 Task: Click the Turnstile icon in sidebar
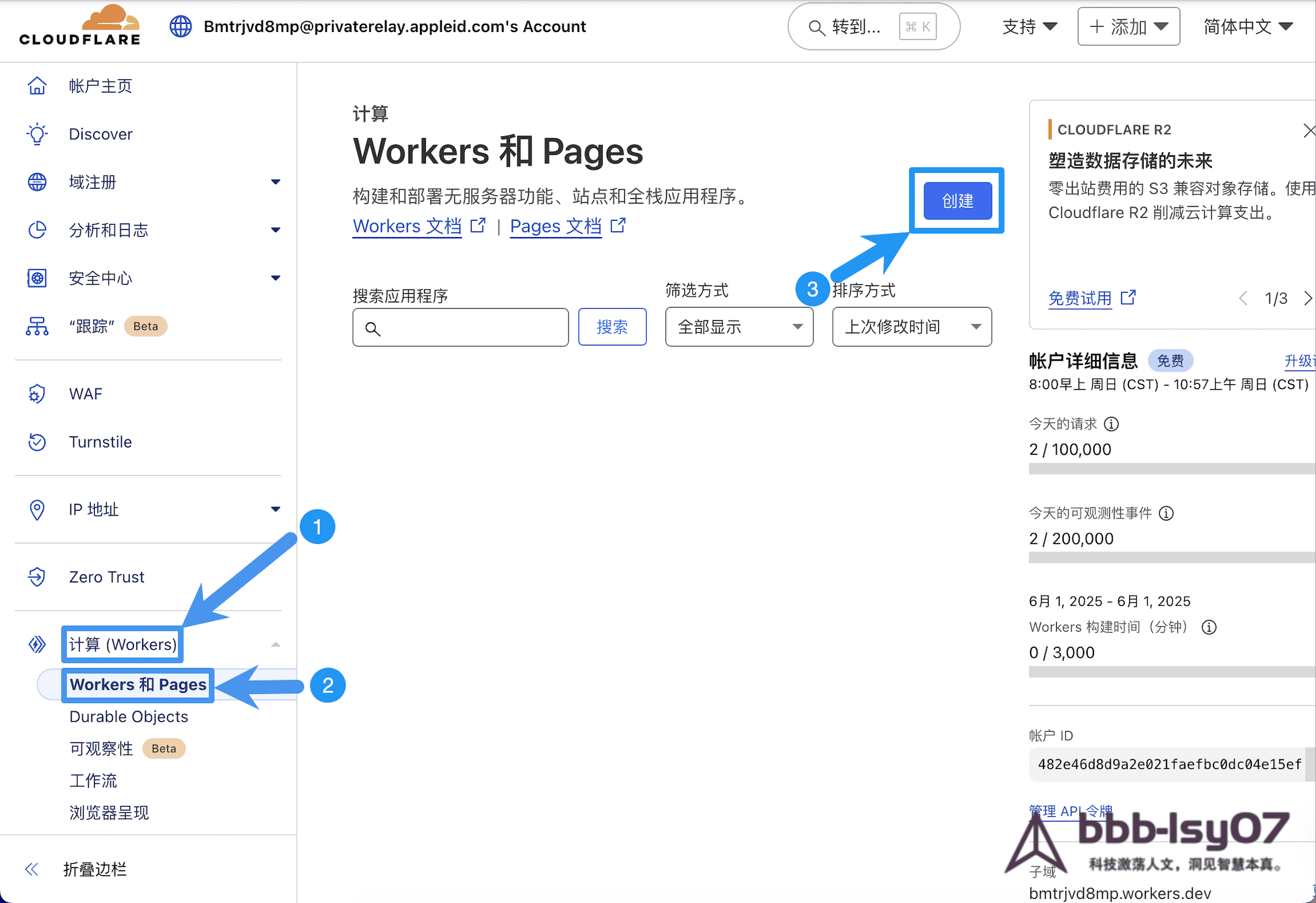pyautogui.click(x=37, y=442)
